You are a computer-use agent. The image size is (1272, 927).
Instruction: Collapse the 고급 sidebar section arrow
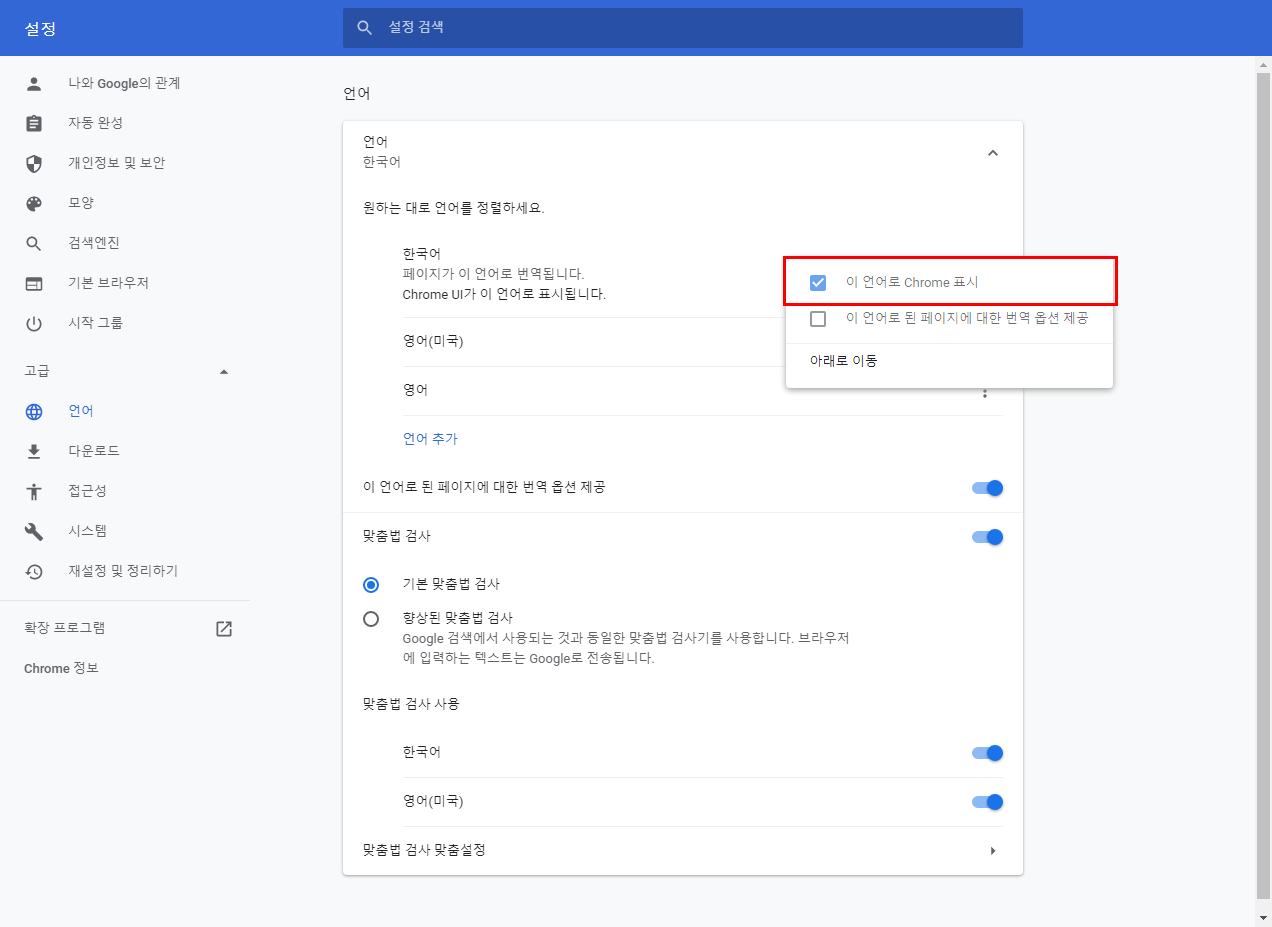tap(224, 372)
